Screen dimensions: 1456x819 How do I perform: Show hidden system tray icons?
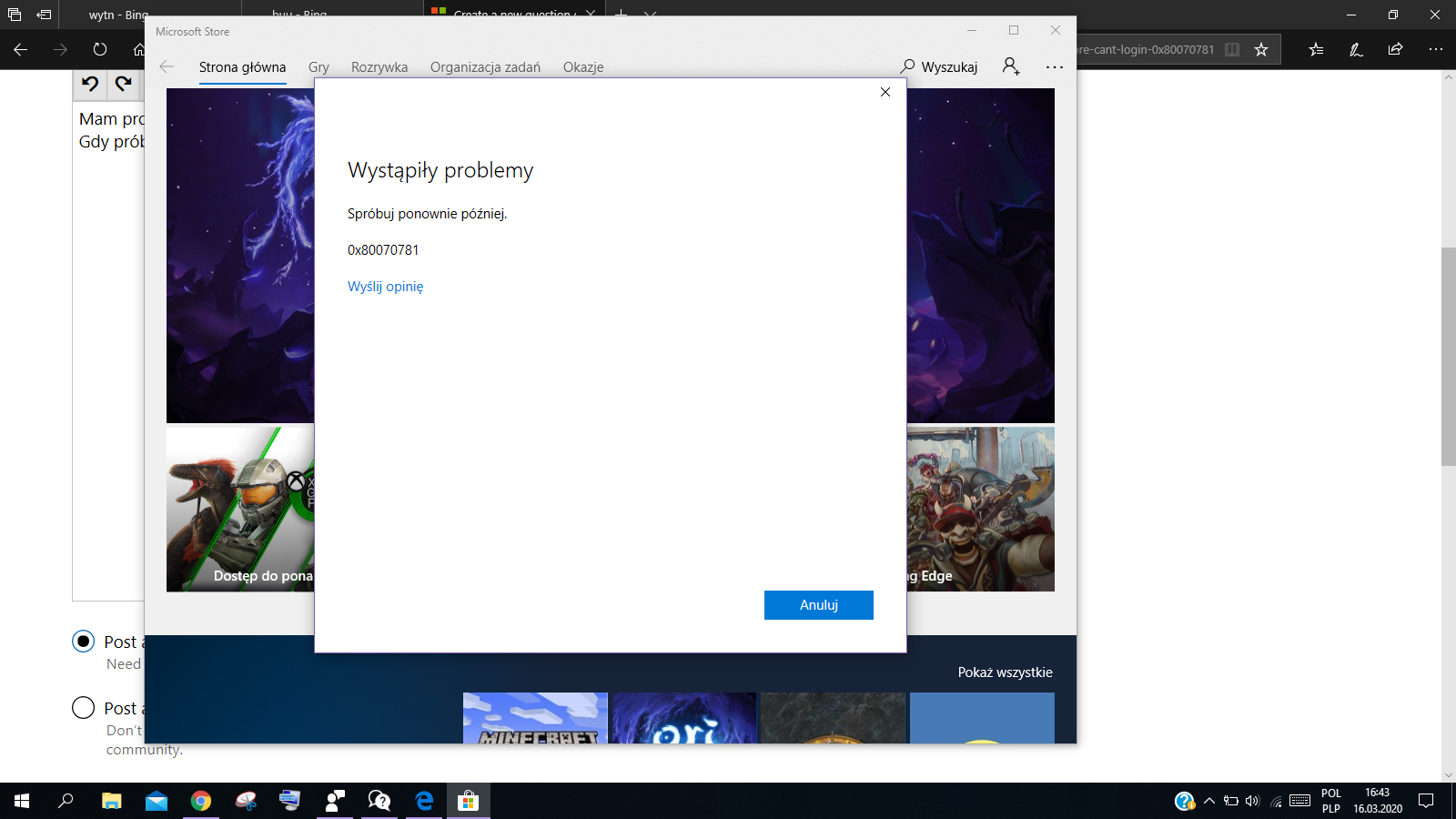point(1209,801)
